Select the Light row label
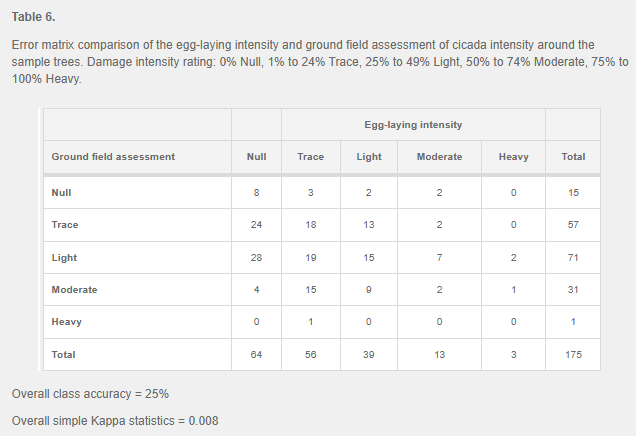Image resolution: width=636 pixels, height=436 pixels. (64, 257)
